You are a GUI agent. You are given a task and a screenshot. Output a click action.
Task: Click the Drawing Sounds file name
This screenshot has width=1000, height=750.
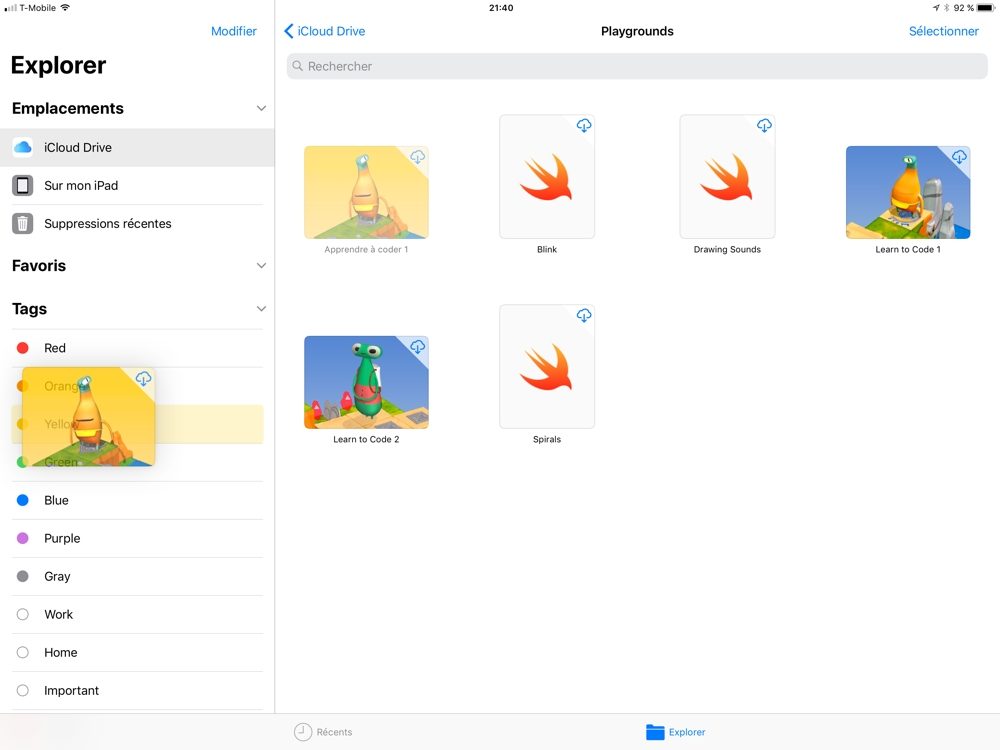pyautogui.click(x=728, y=249)
